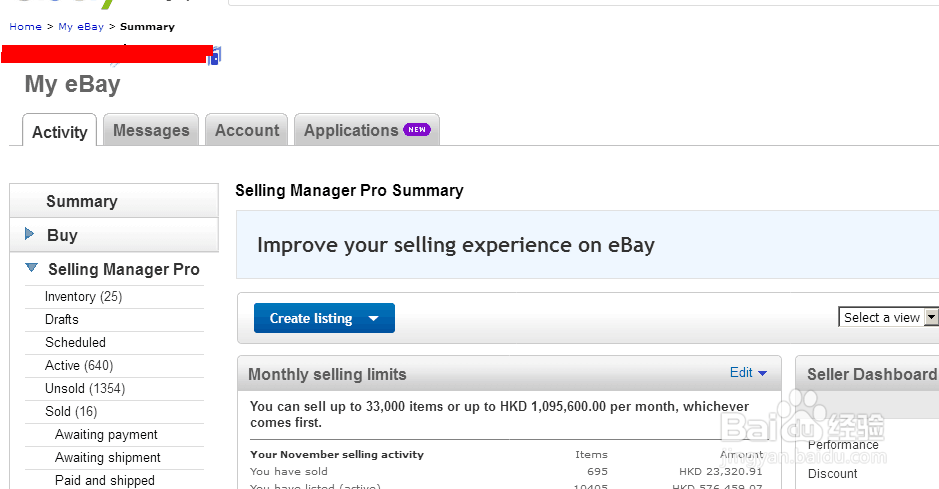Open Scheduled listings in sidebar
The image size is (939, 489).
click(x=75, y=342)
